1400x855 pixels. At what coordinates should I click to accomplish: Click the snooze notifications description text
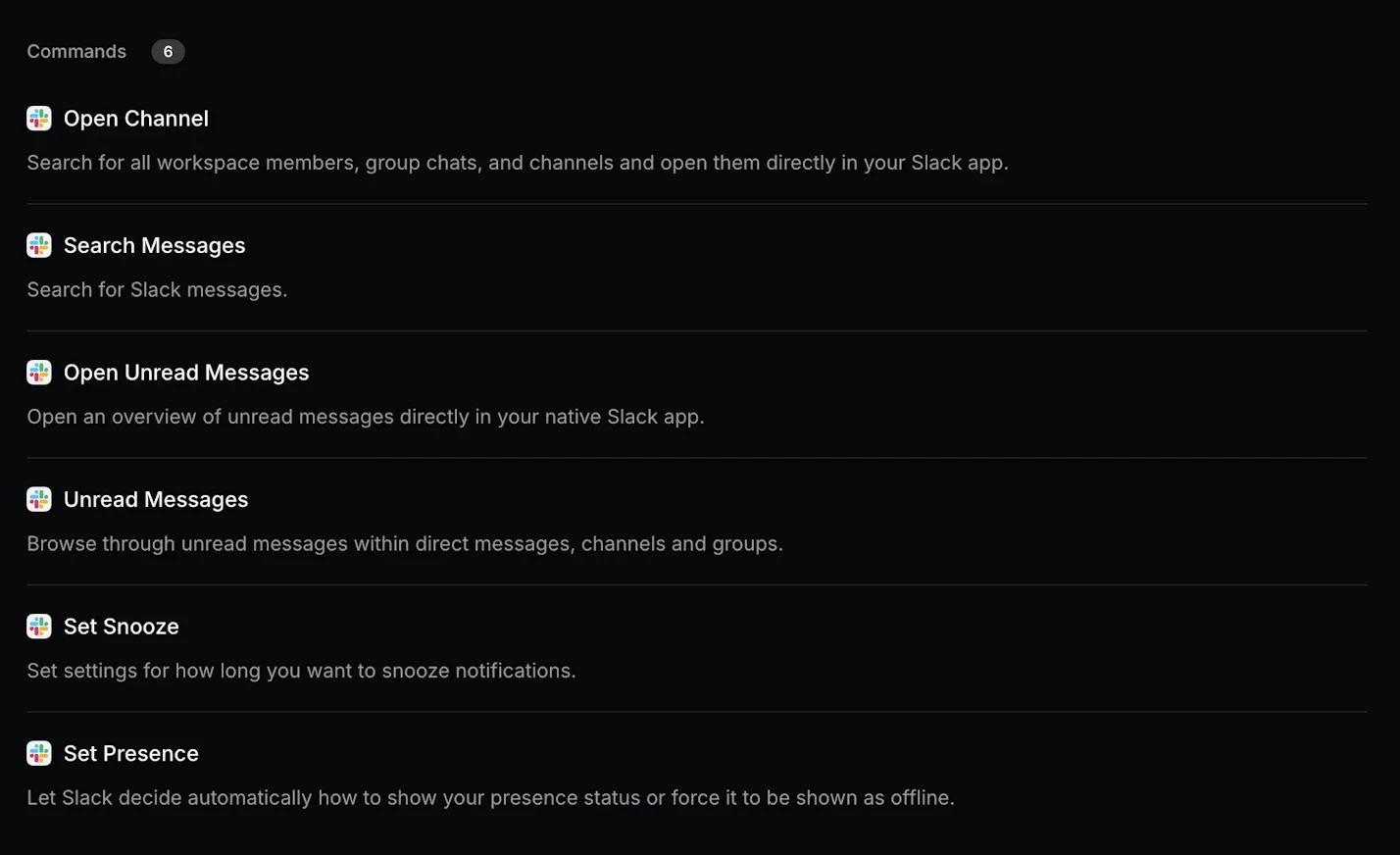tap(301, 671)
